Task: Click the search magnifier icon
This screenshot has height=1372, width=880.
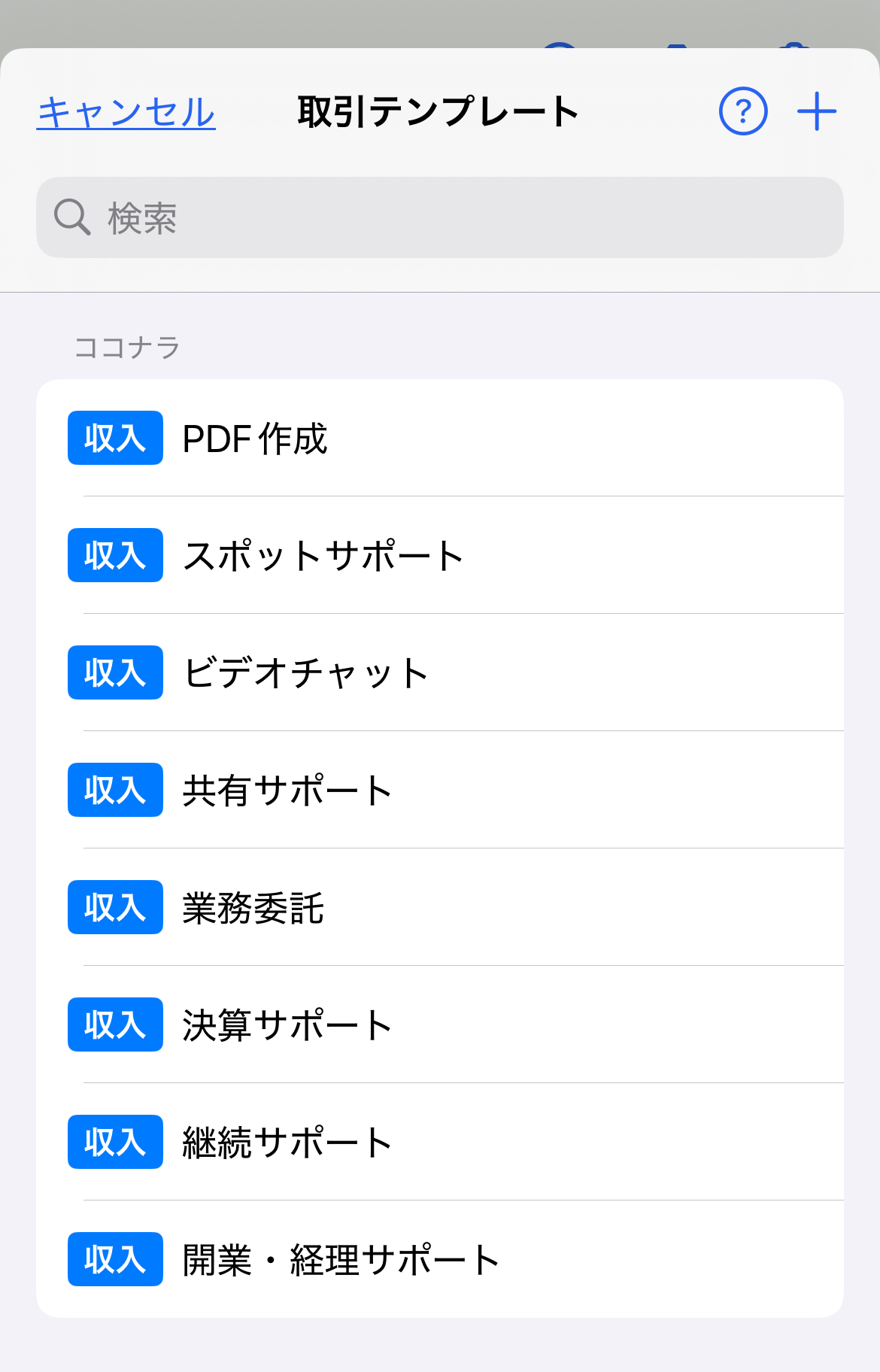Action: [x=72, y=217]
